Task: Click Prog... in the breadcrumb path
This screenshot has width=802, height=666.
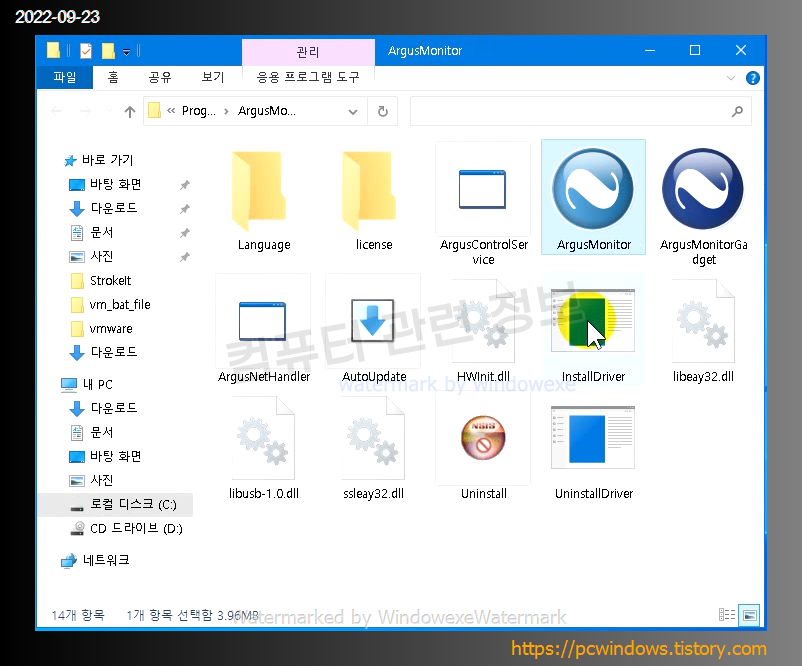Action: click(x=198, y=111)
